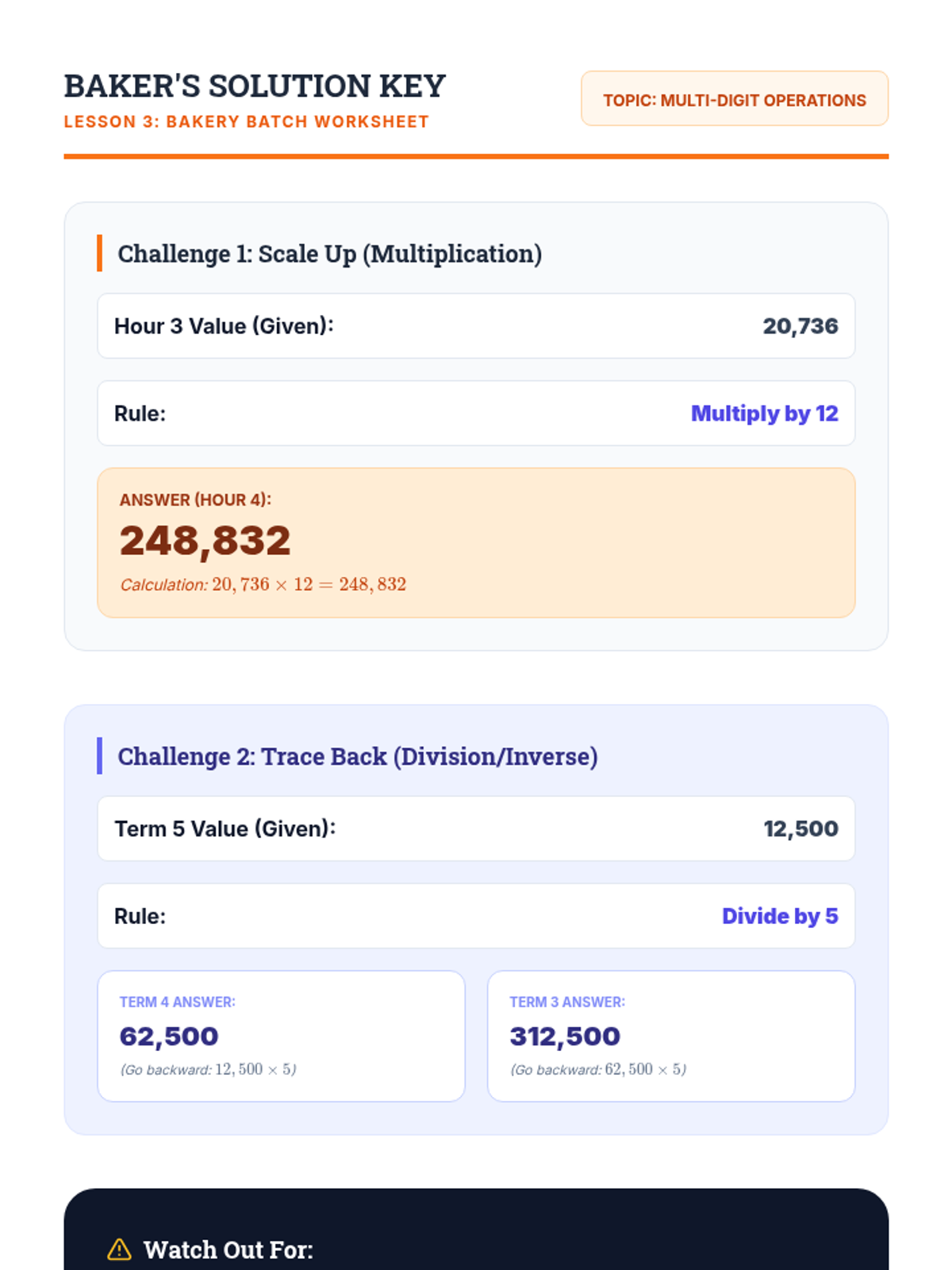The width and height of the screenshot is (952, 1270).
Task: Select the Term 4 answer 62,500
Action: pos(169,1037)
